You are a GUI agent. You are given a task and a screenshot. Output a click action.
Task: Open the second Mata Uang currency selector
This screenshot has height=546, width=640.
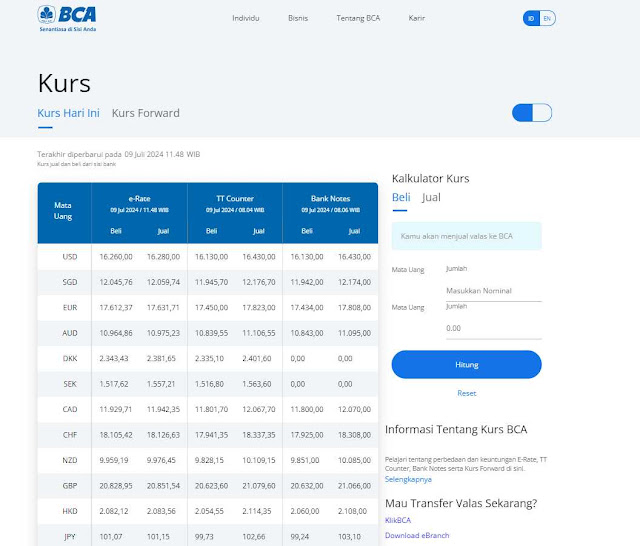(408, 307)
